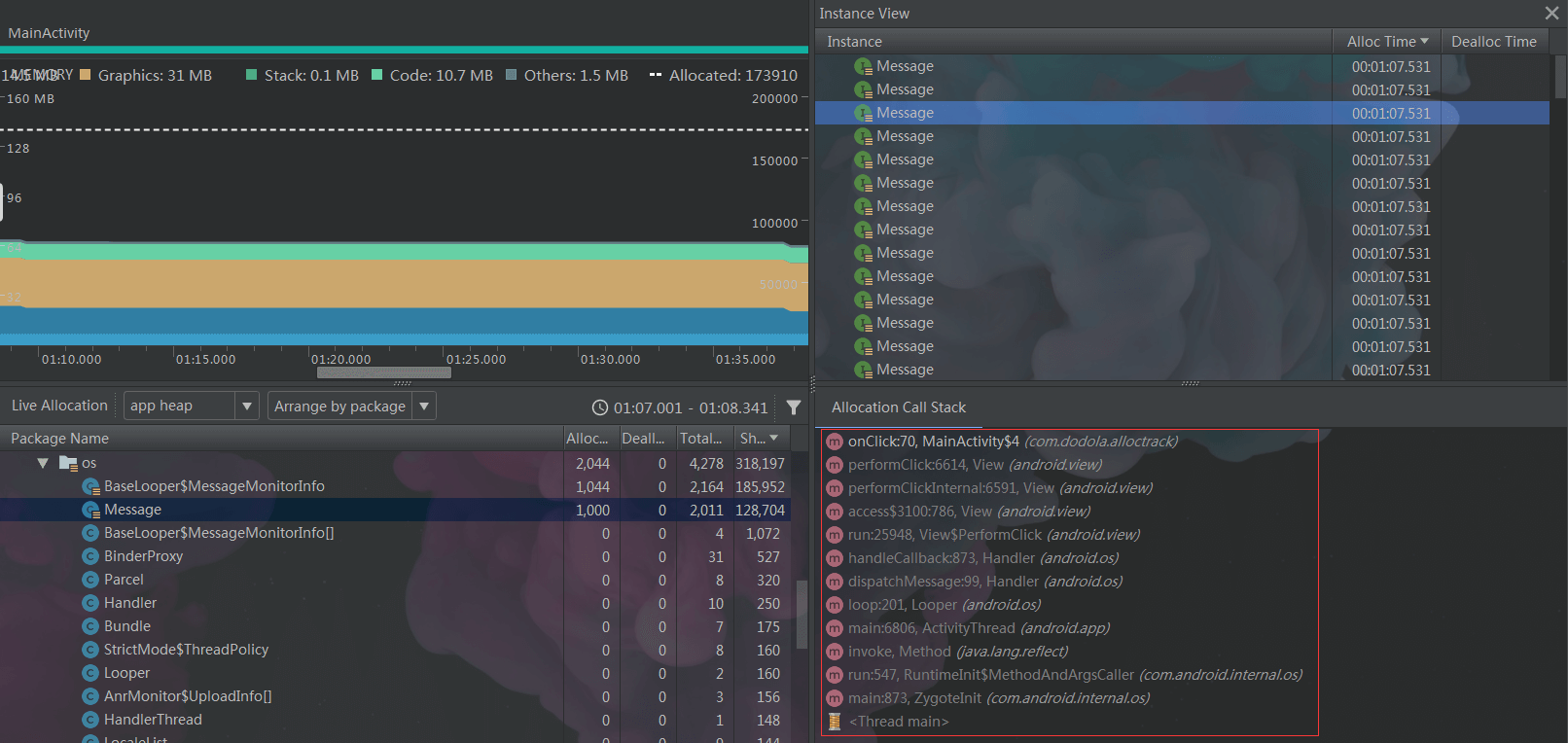Click the BinderProxy class icon
1568x743 pixels.
pyautogui.click(x=90, y=556)
